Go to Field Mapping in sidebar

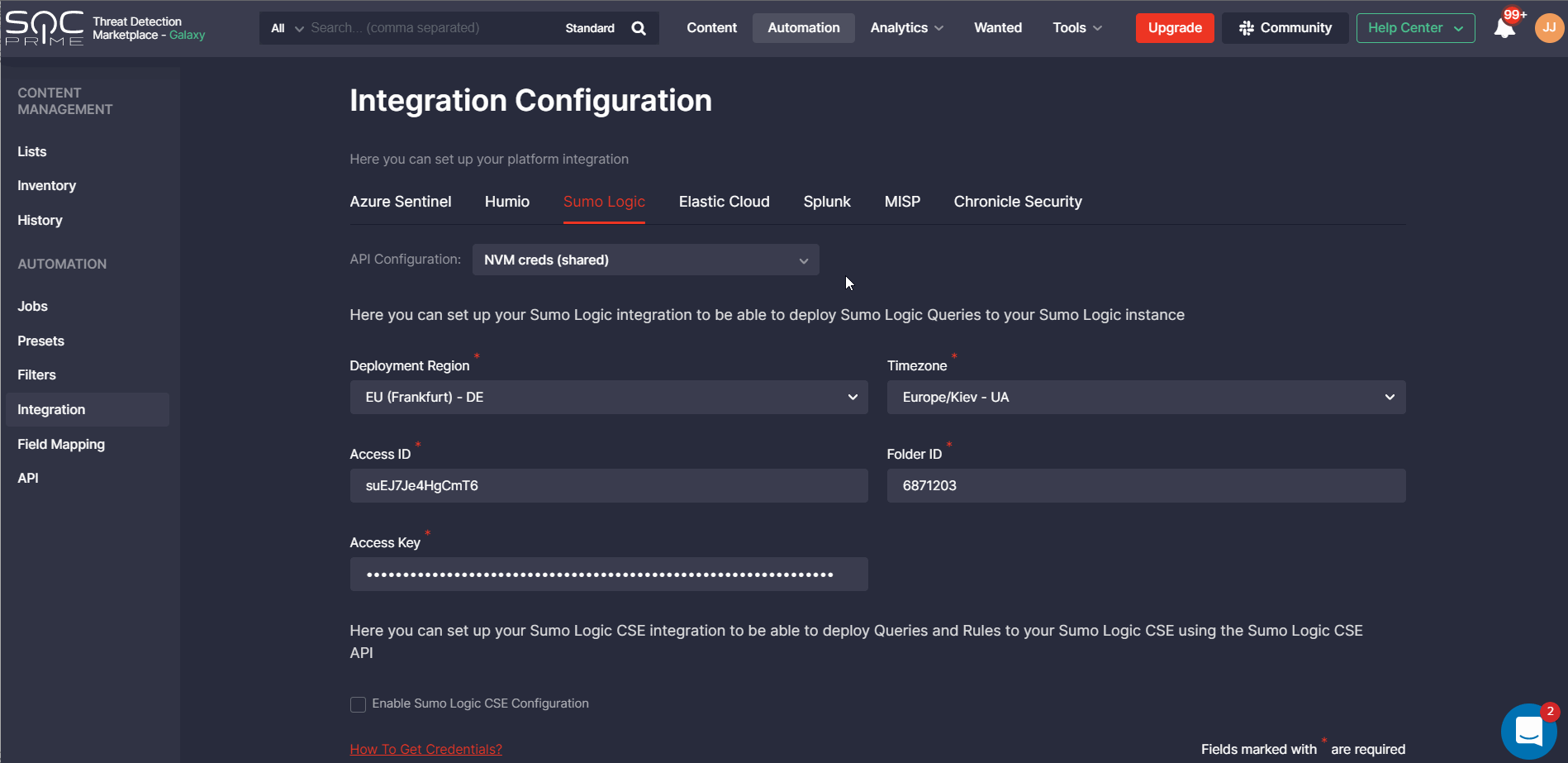(x=61, y=444)
